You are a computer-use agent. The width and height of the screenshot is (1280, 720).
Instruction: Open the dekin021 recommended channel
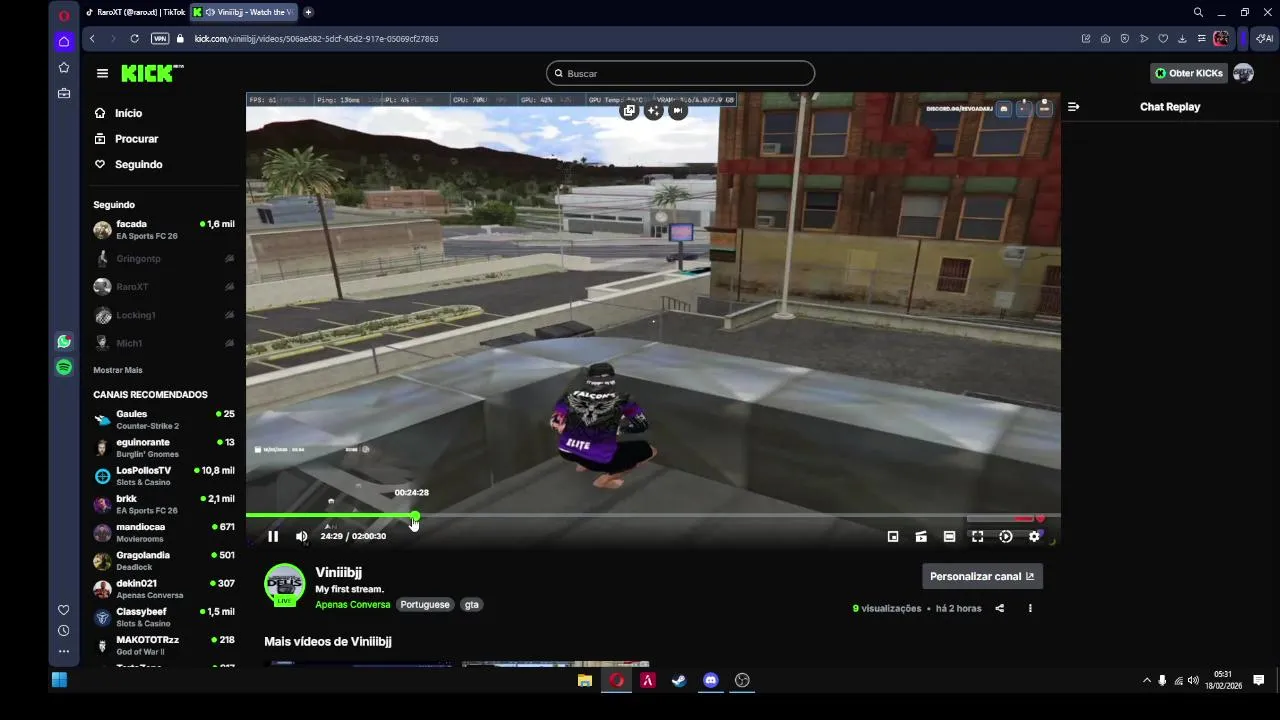[x=164, y=589]
